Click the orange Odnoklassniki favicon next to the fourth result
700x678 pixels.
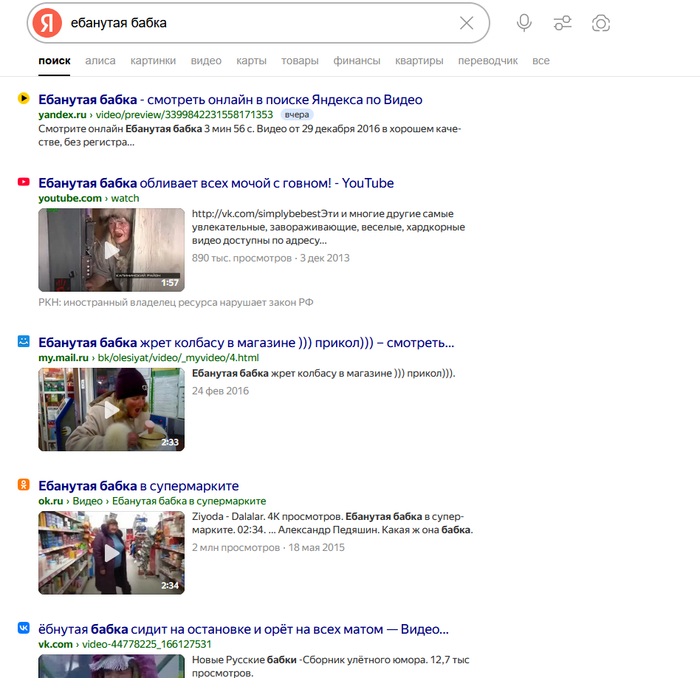24,484
